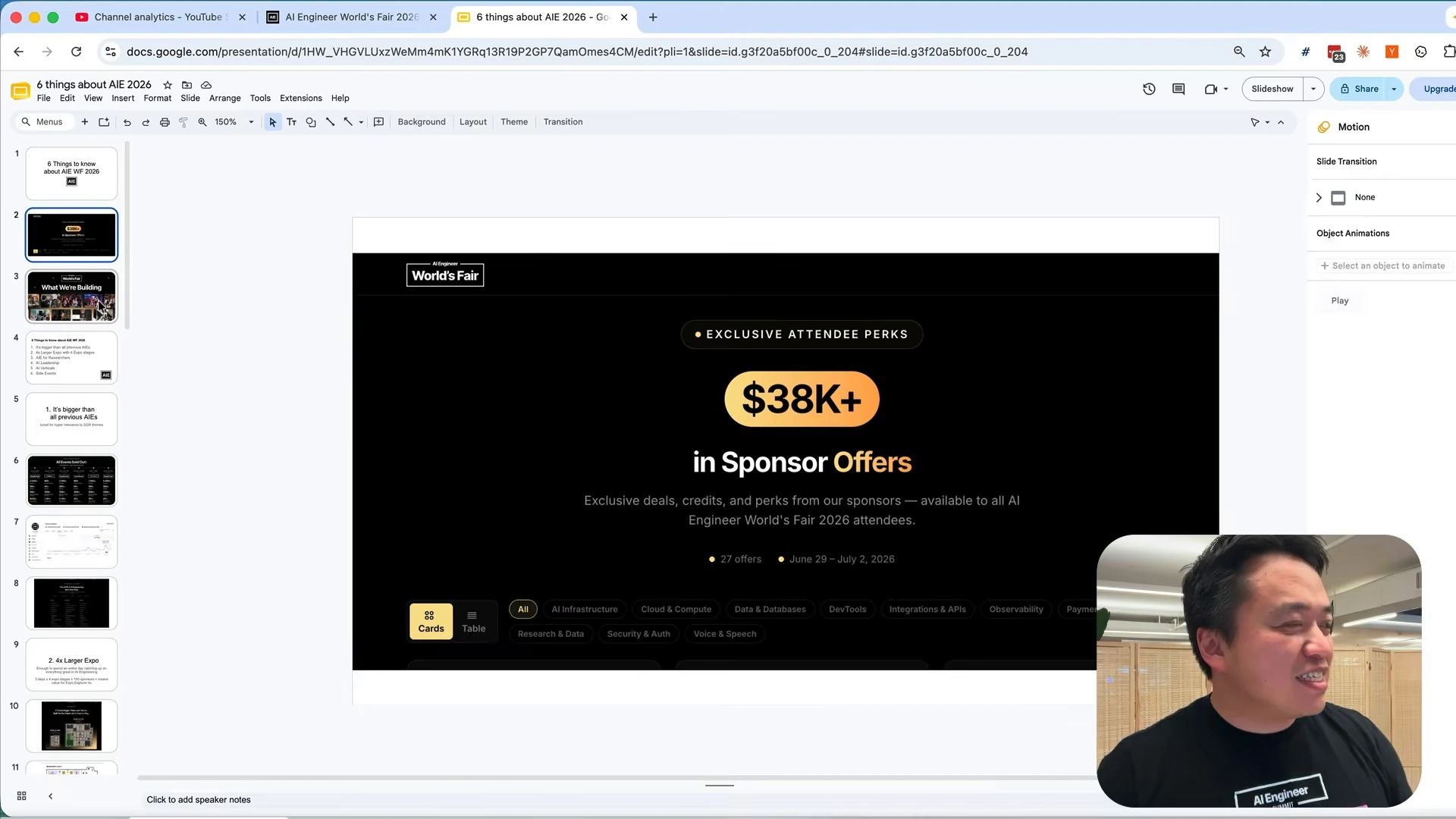
Task: Select slide 3 What We're Building thumbnail
Action: click(x=72, y=297)
